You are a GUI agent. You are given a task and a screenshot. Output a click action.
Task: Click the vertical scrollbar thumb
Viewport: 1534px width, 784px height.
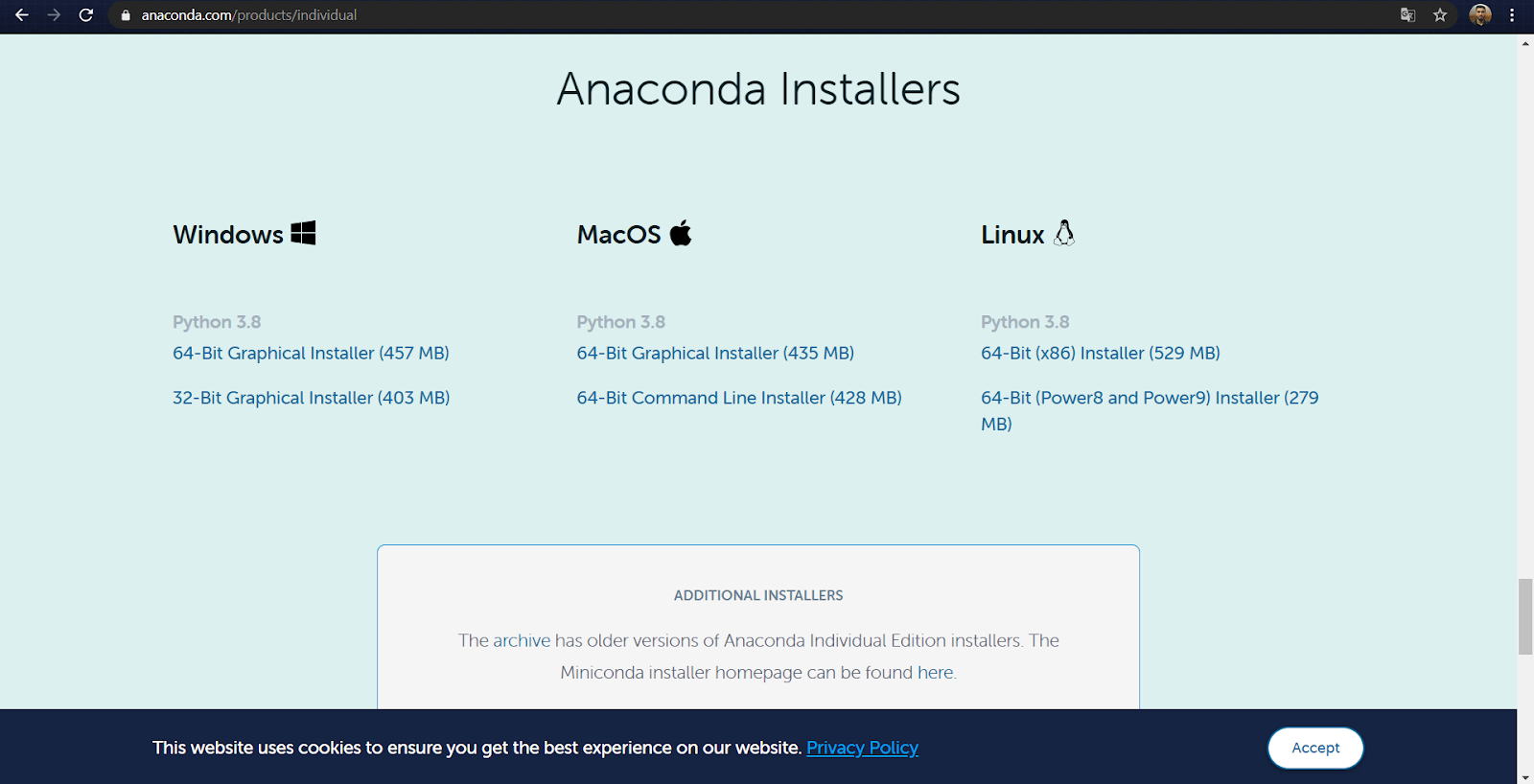[1525, 616]
